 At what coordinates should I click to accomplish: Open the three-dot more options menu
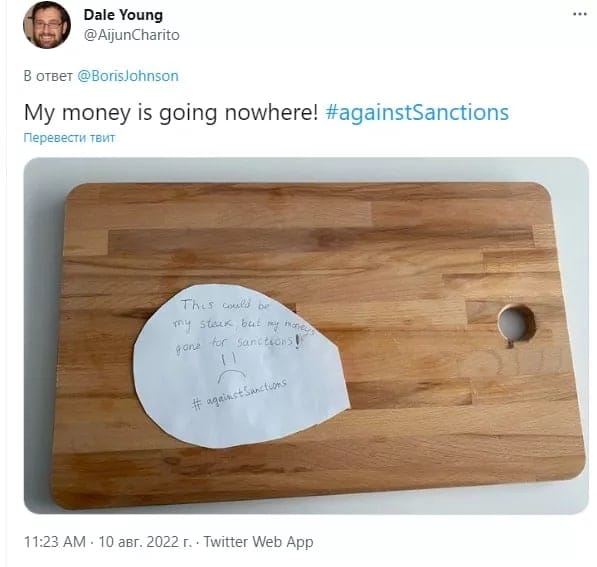(x=579, y=14)
